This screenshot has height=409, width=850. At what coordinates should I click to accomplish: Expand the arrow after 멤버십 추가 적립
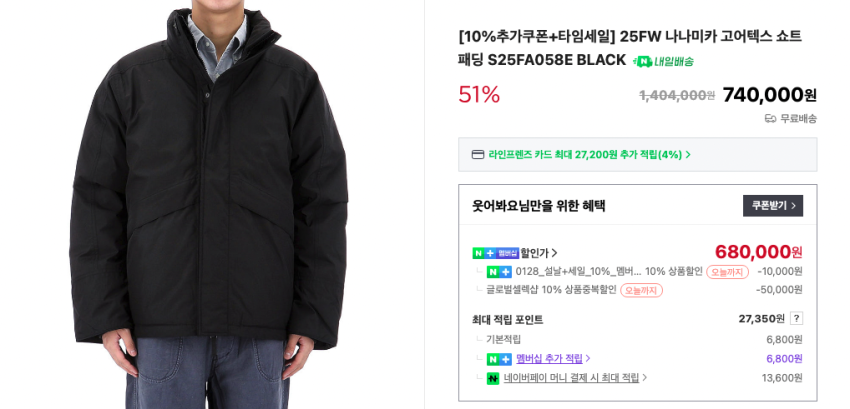coord(588,359)
